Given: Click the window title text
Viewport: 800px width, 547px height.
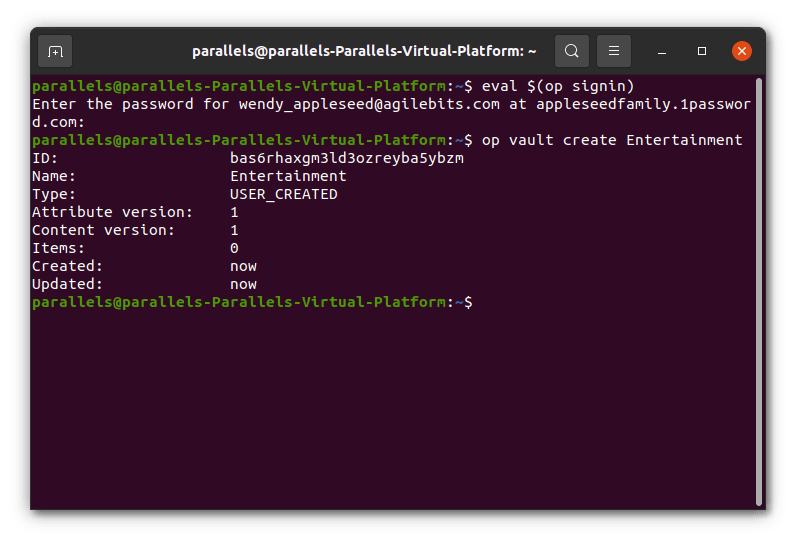Looking at the screenshot, I should point(364,51).
